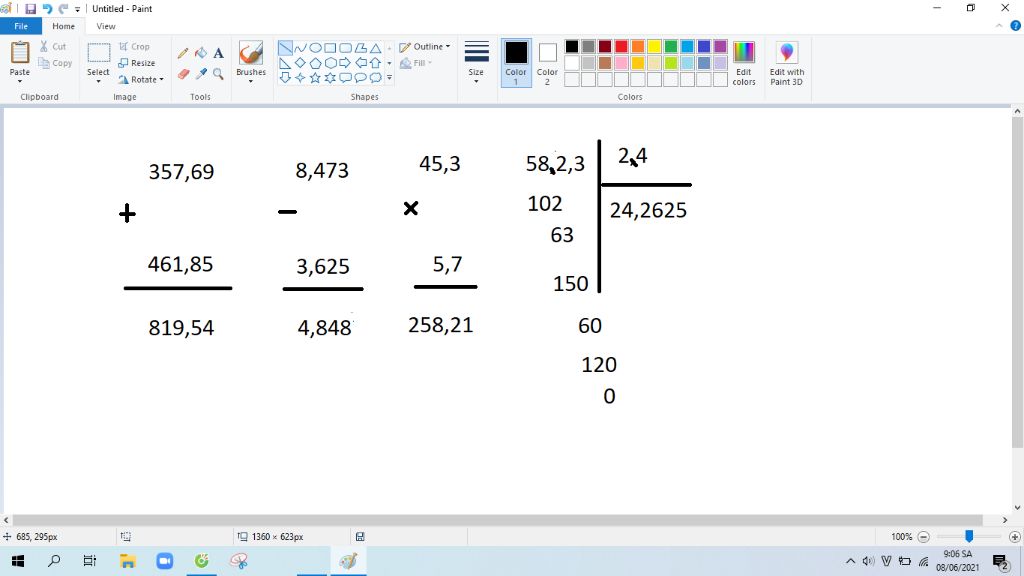This screenshot has width=1024, height=576.
Task: Open Windows Start menu
Action: coord(18,561)
